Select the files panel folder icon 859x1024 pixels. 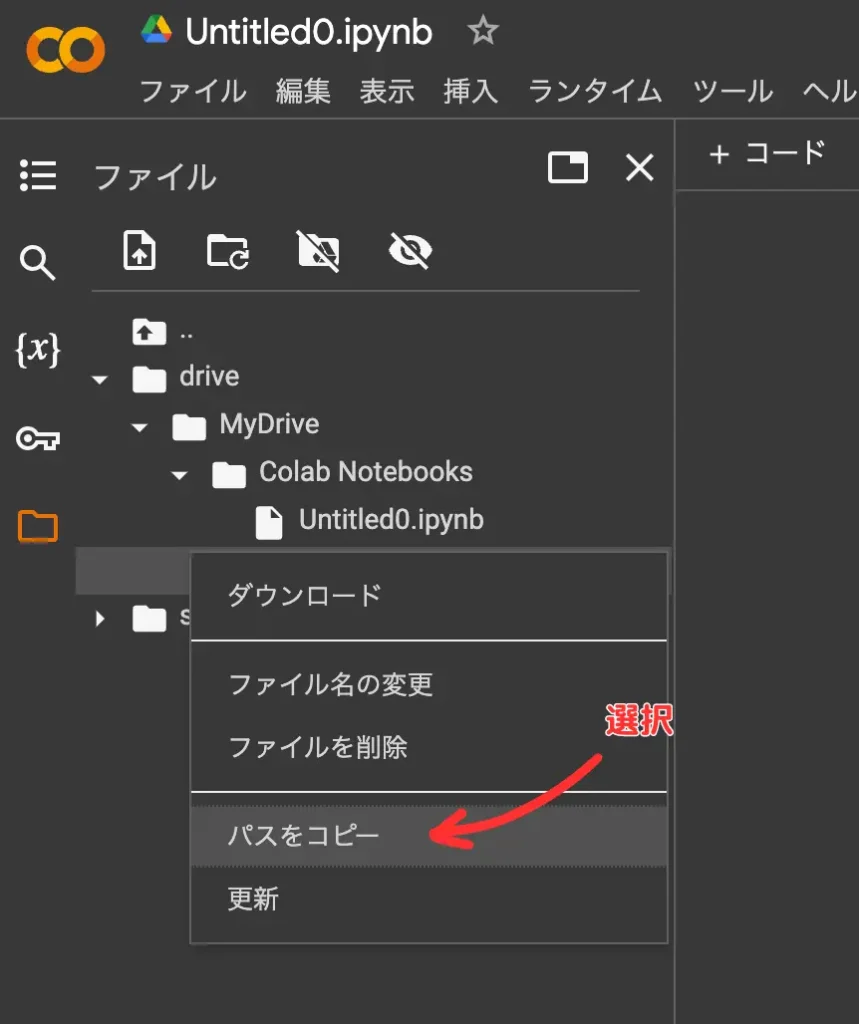pyautogui.click(x=39, y=525)
